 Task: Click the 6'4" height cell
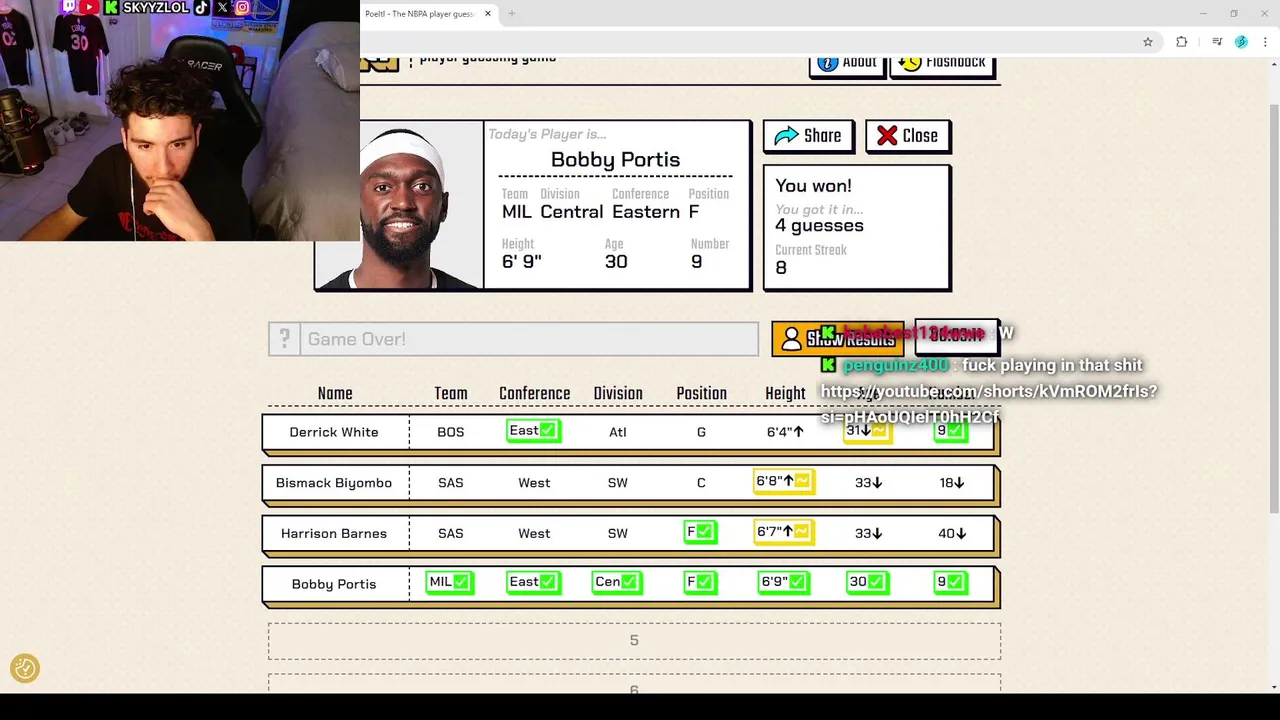pyautogui.click(x=785, y=432)
